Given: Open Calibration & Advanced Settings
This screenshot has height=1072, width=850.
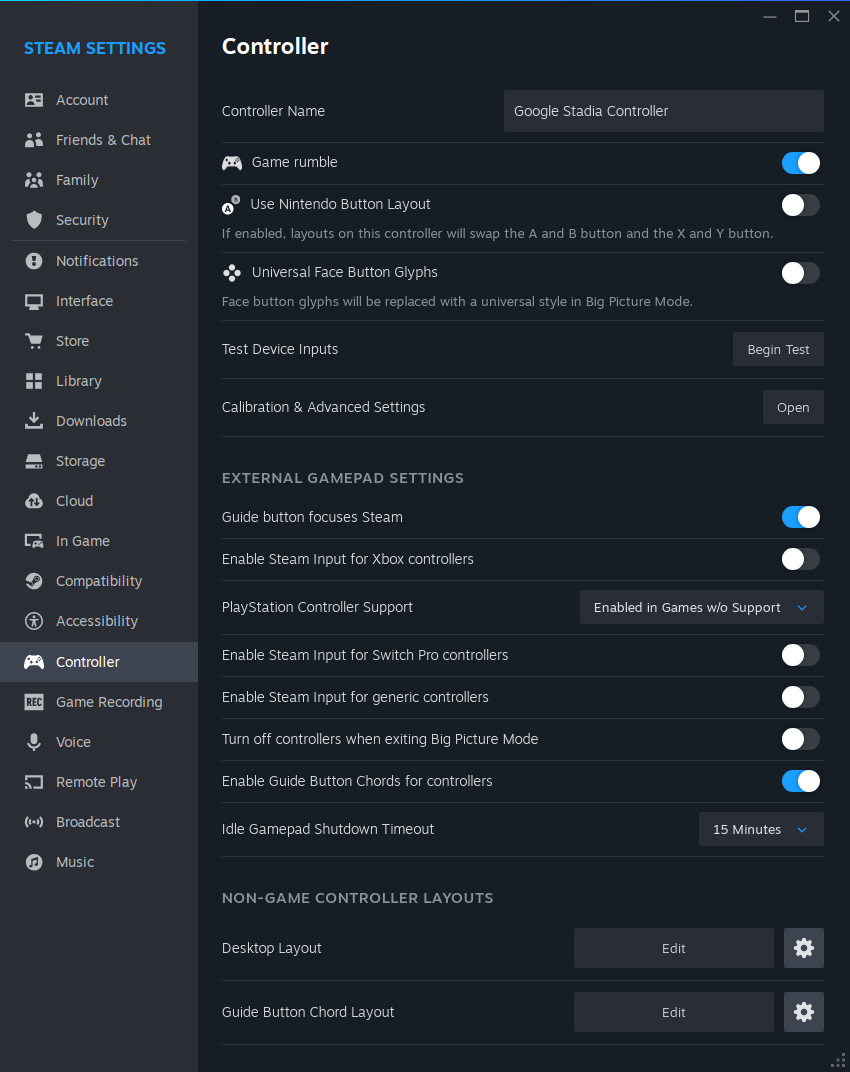Looking at the screenshot, I should click(793, 407).
